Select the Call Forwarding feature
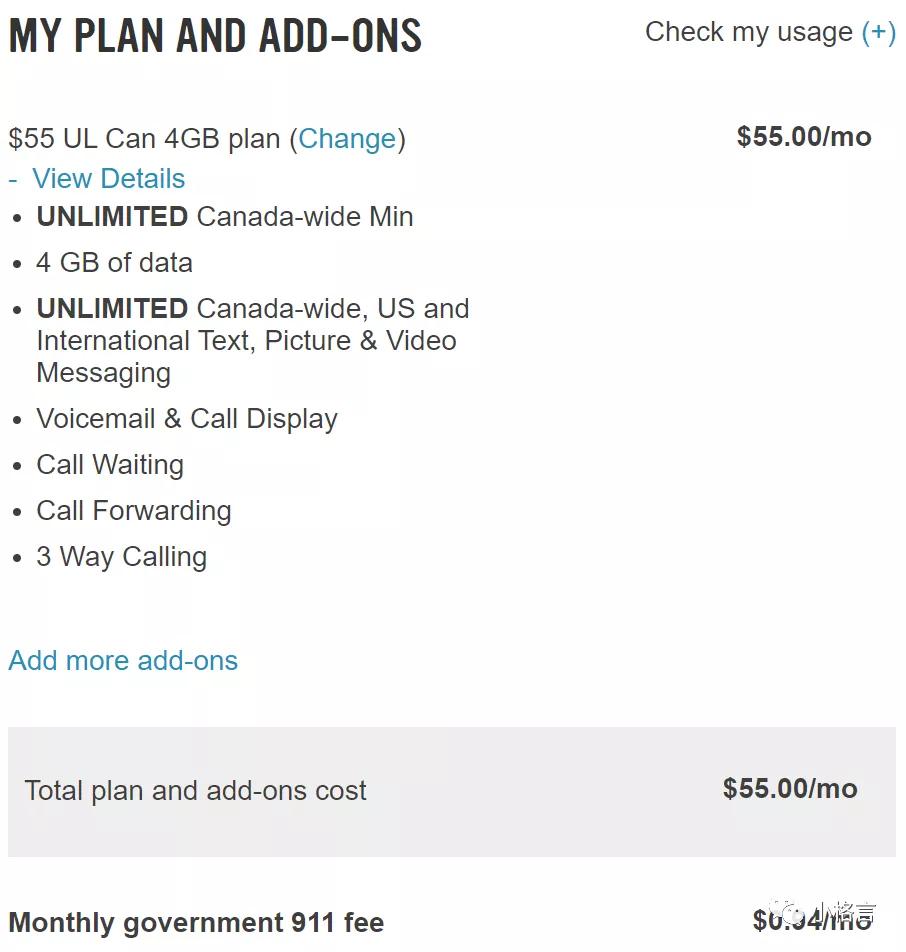906x952 pixels. tap(134, 511)
